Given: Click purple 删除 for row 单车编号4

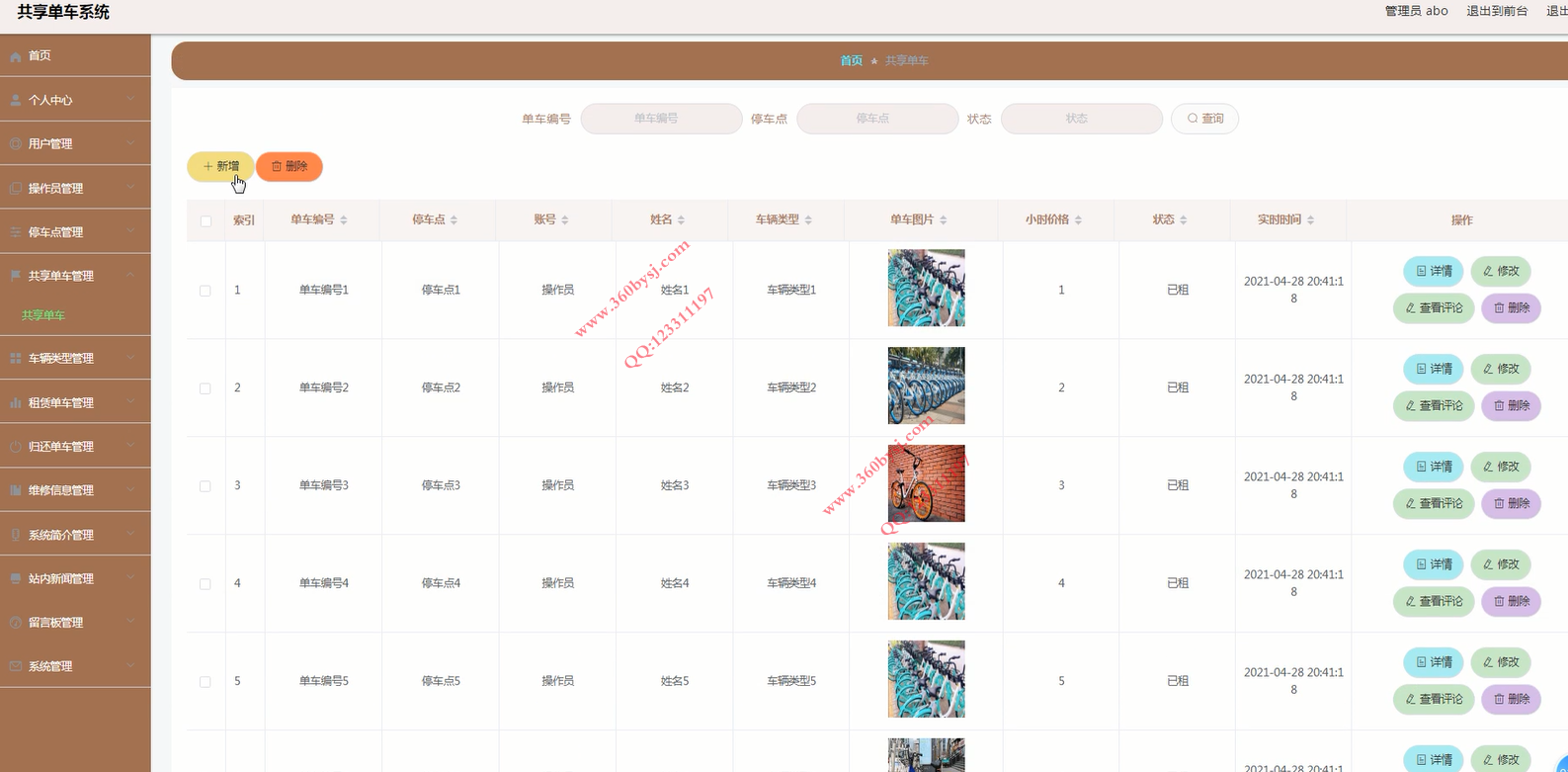Looking at the screenshot, I should click(x=1511, y=601).
